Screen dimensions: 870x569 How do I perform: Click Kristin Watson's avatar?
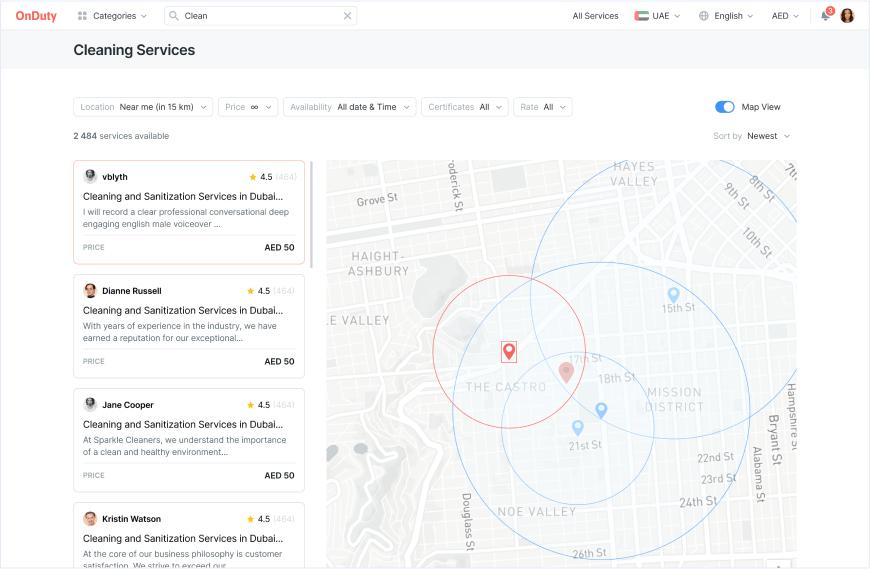(x=90, y=519)
